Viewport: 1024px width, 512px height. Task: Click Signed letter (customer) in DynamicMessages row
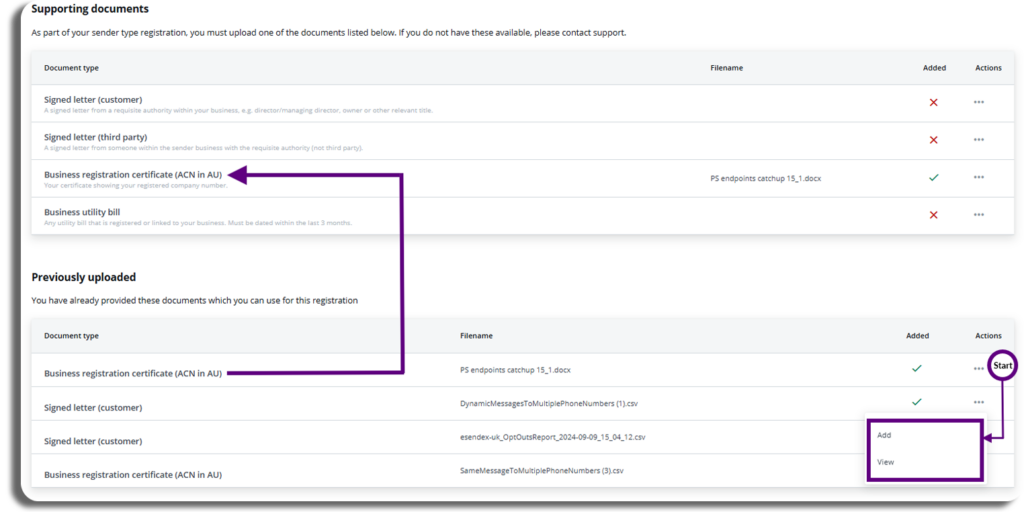93,408
